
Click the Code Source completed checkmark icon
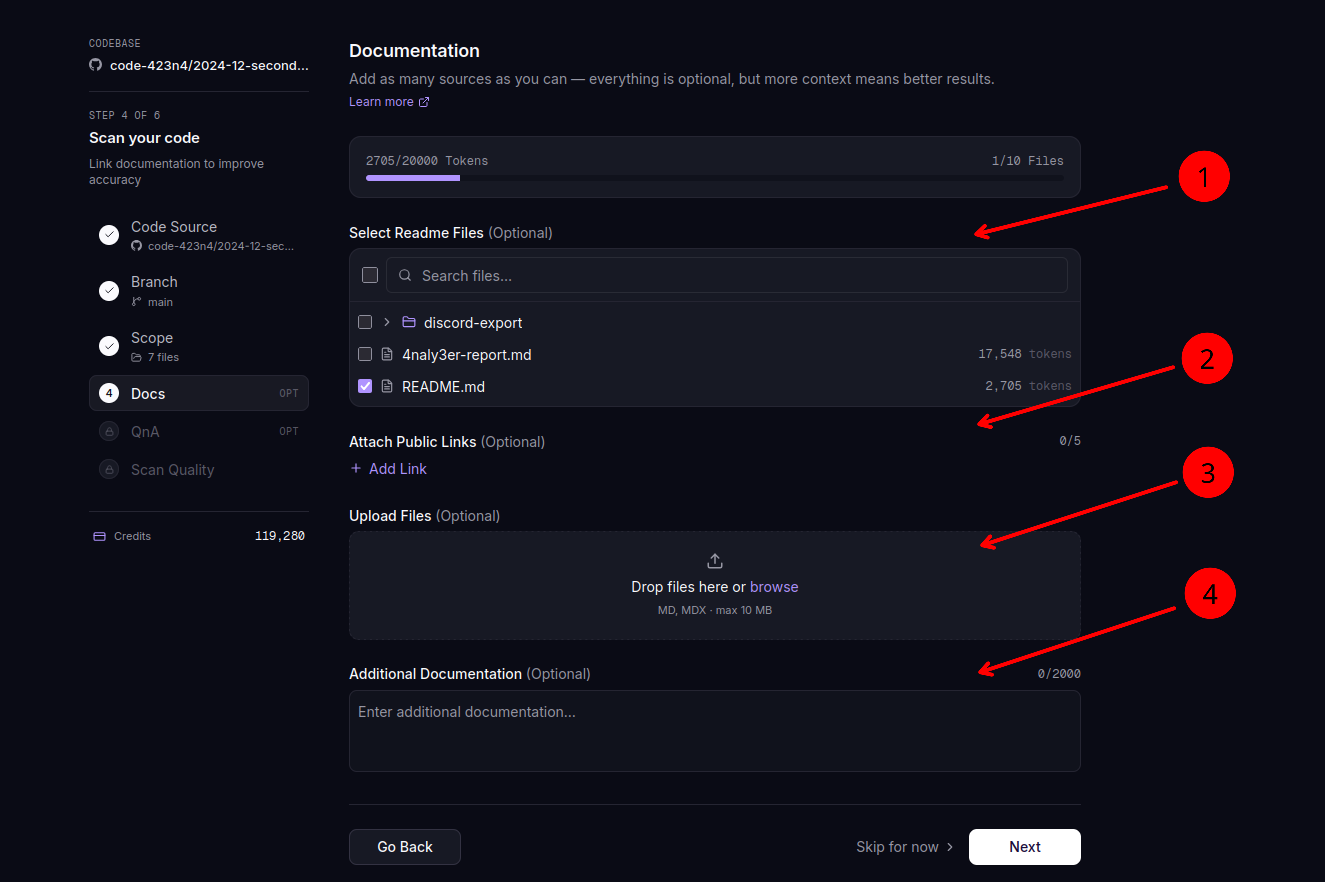[x=109, y=235]
